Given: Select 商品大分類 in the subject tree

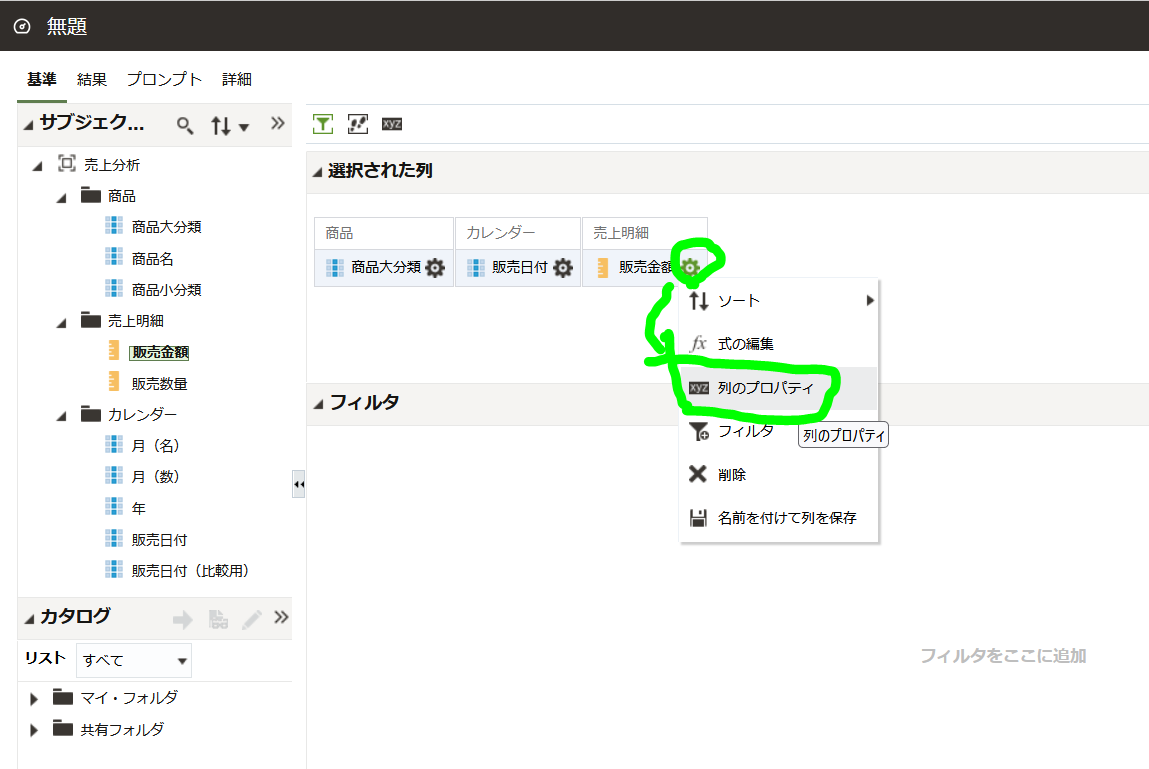Looking at the screenshot, I should 166,227.
